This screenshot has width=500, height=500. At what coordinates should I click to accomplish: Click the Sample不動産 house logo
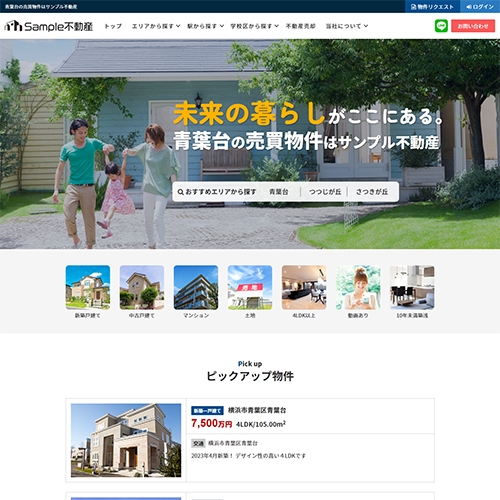[x=48, y=26]
